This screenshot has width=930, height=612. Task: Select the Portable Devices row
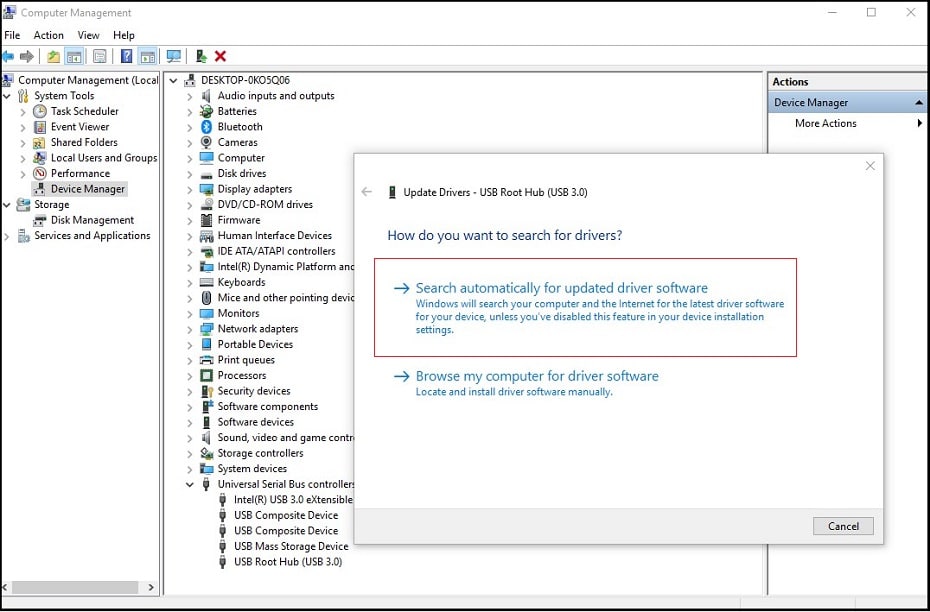pos(255,345)
